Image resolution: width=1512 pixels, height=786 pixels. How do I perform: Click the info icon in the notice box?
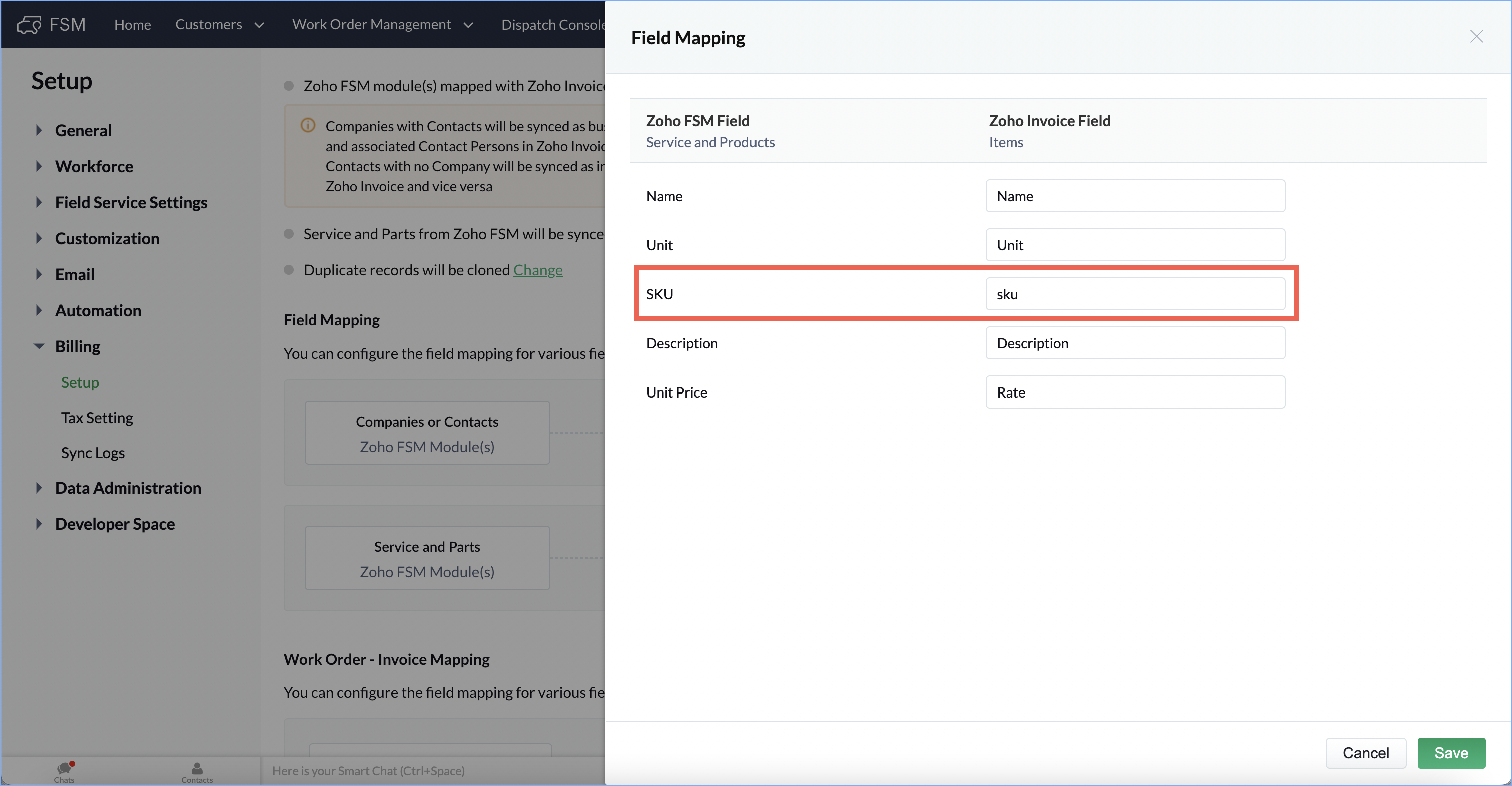click(x=308, y=125)
